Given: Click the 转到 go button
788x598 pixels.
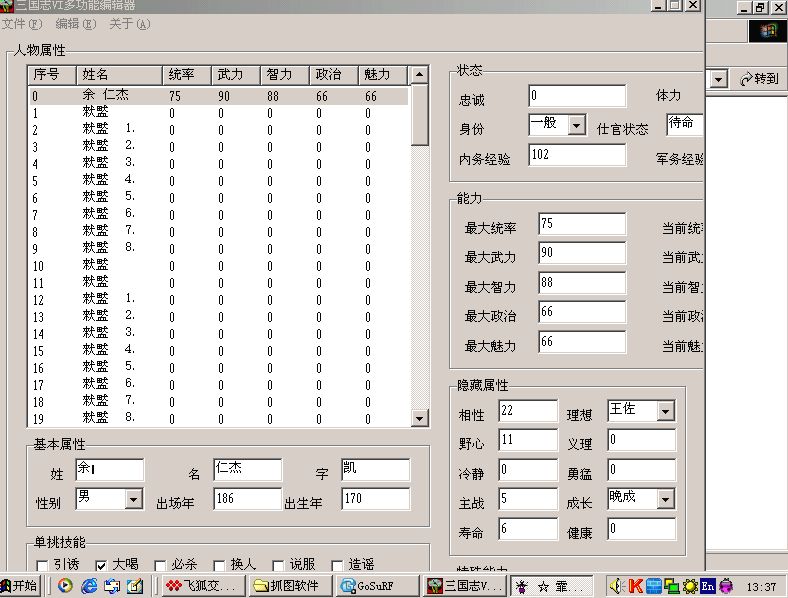Looking at the screenshot, I should point(759,79).
